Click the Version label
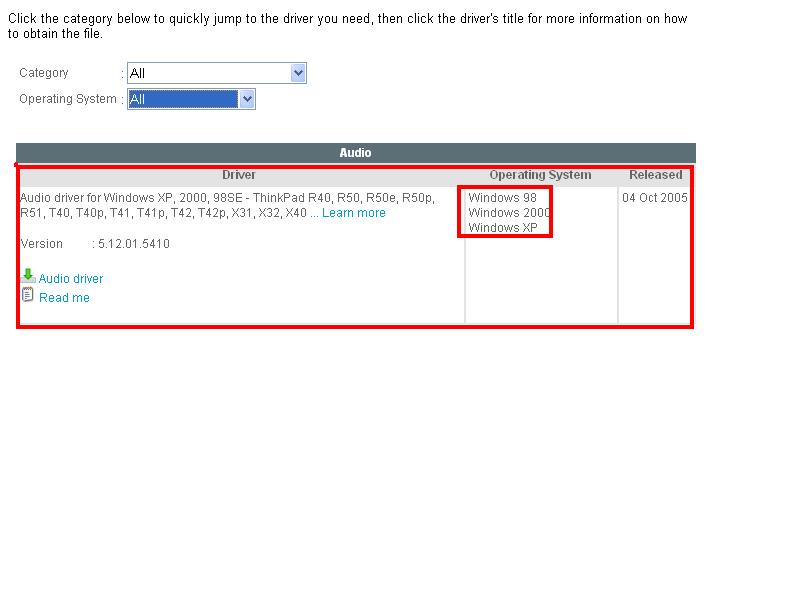Image resolution: width=800 pixels, height=600 pixels. (42, 244)
